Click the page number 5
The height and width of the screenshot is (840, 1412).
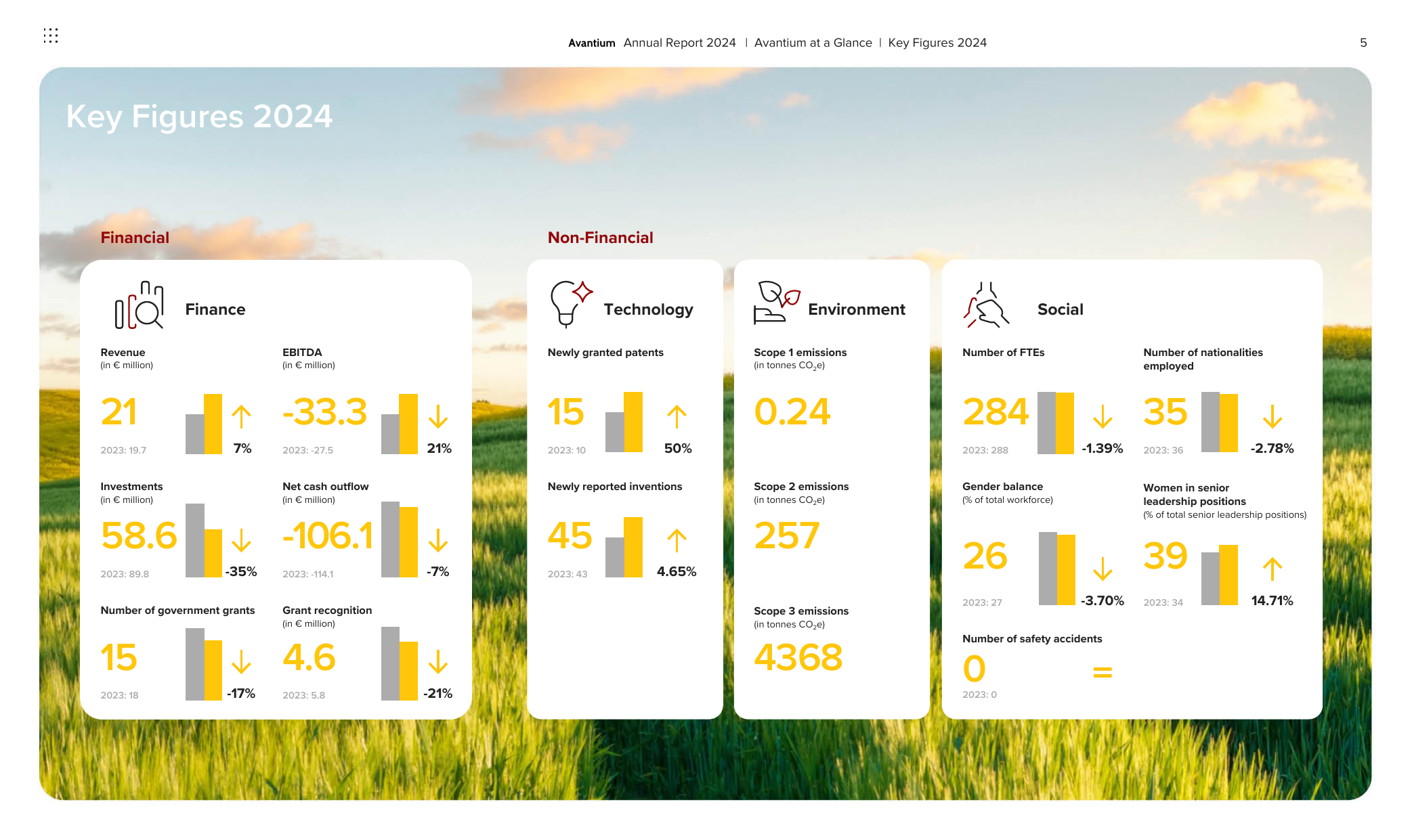(x=1363, y=43)
